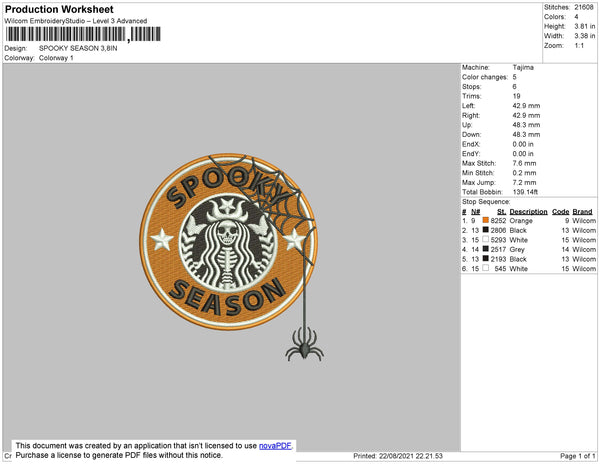This screenshot has width=600, height=464.
Task: Click the white swatch in row 6 (545 stitches)
Action: (486, 268)
